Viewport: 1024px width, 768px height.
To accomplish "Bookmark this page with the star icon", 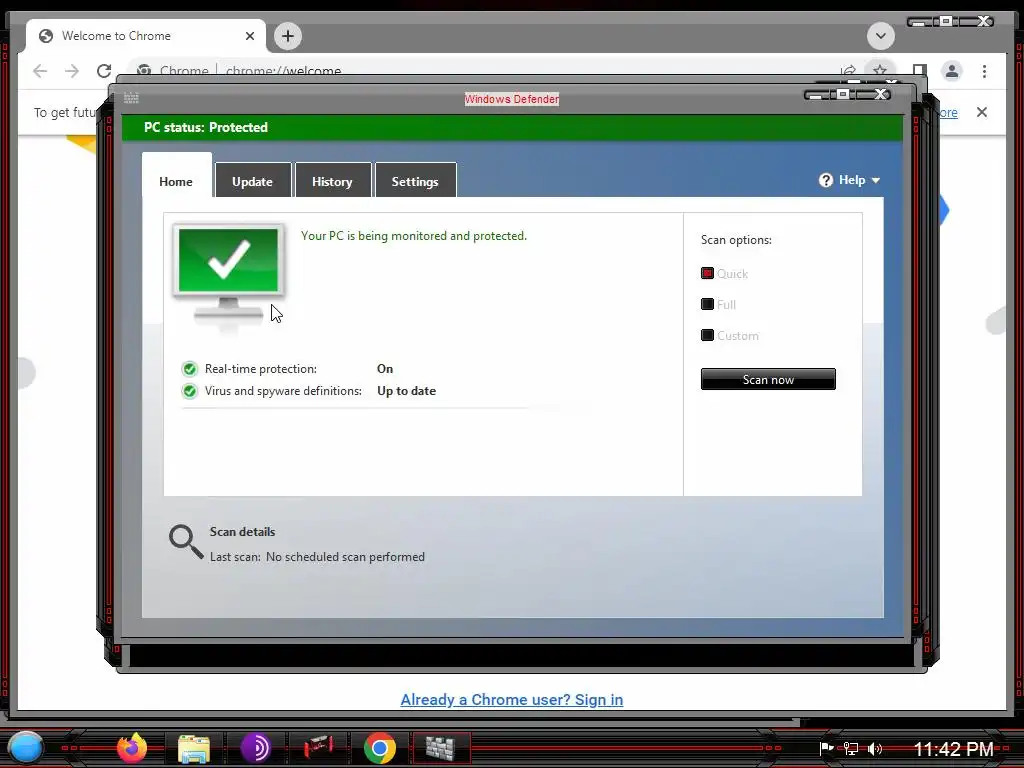I will pos(880,70).
